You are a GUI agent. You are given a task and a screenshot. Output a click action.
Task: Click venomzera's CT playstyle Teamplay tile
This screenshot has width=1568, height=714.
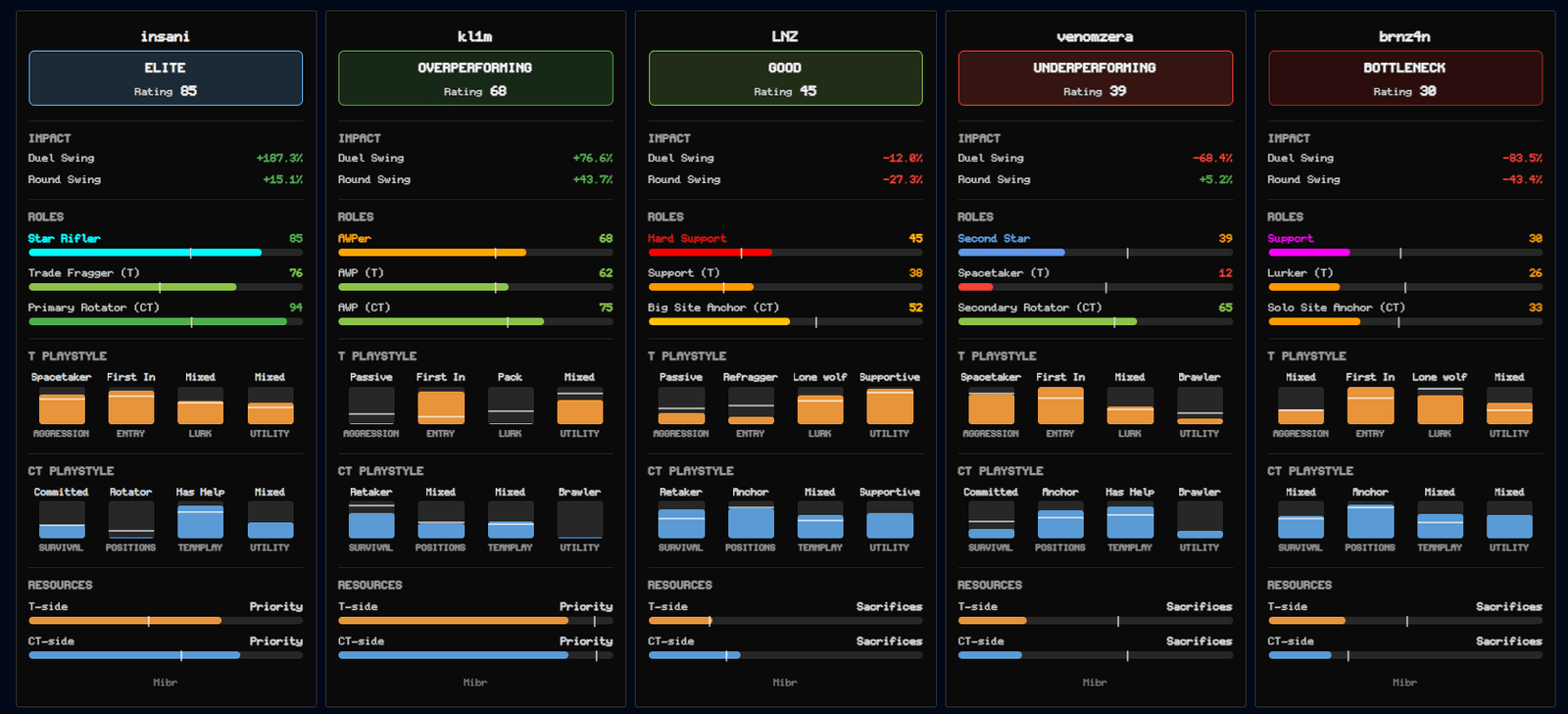click(1130, 521)
